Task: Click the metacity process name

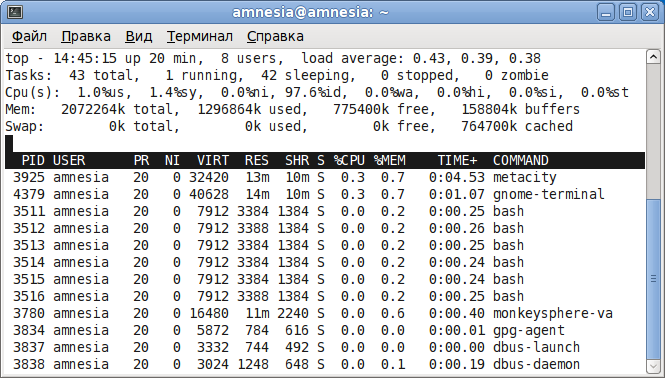Action: pyautogui.click(x=525, y=177)
